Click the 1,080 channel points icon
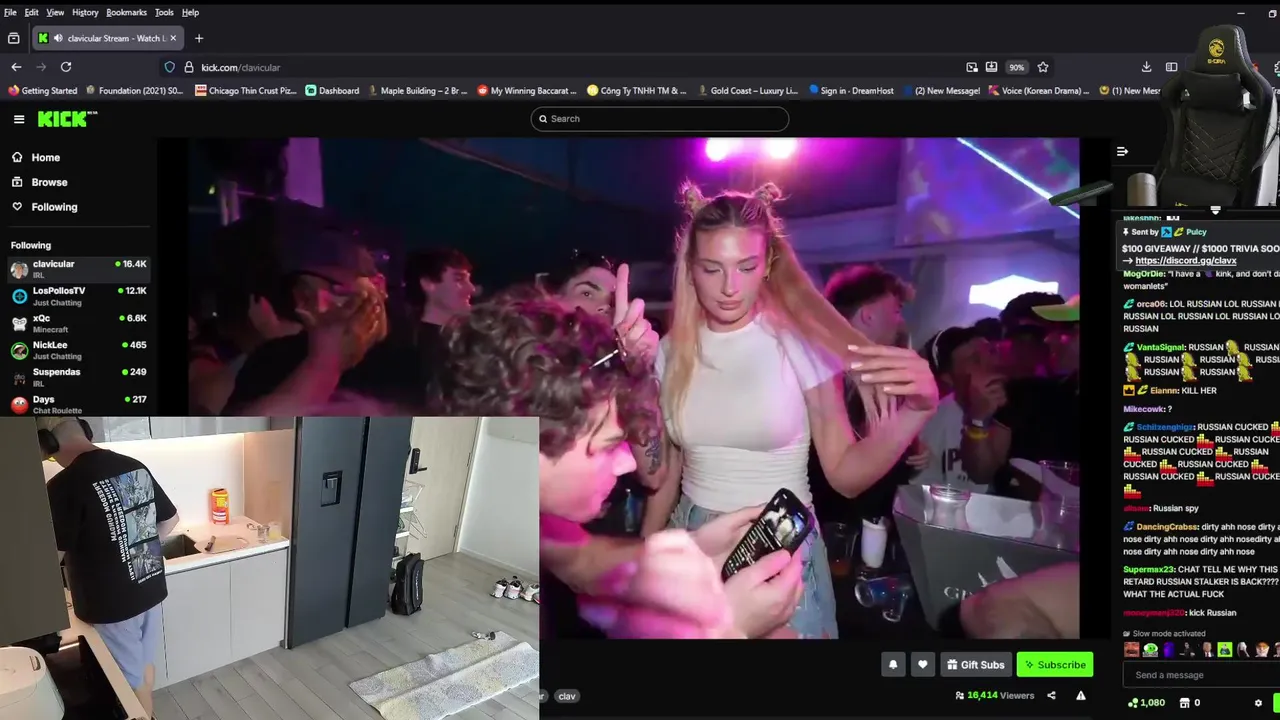1280x720 pixels. pos(1146,703)
